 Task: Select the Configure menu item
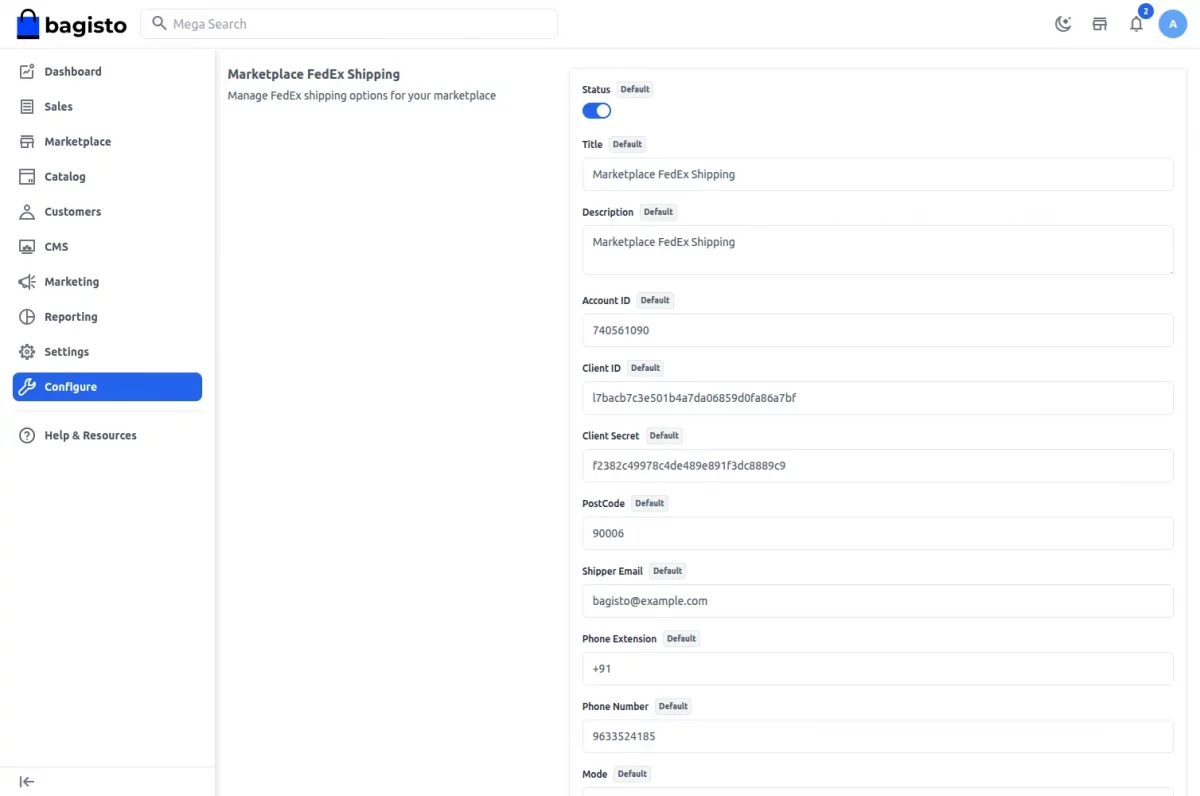[x=107, y=387]
